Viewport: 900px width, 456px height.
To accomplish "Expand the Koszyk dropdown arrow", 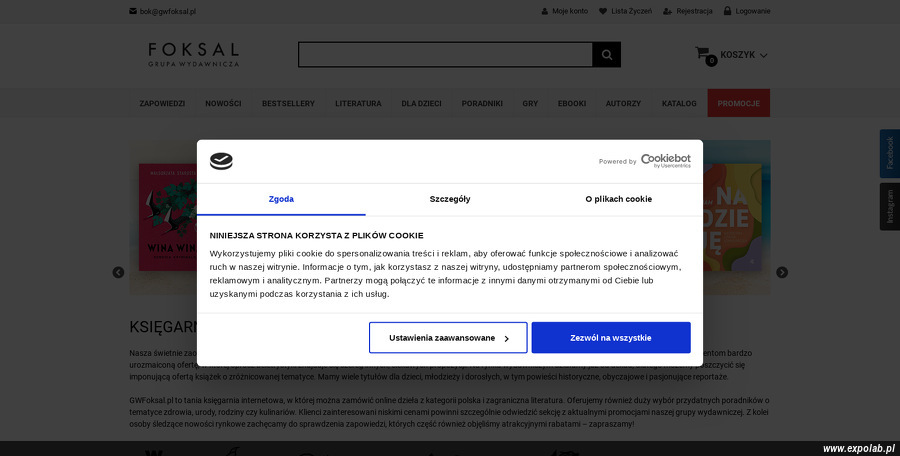I will pyautogui.click(x=763, y=56).
